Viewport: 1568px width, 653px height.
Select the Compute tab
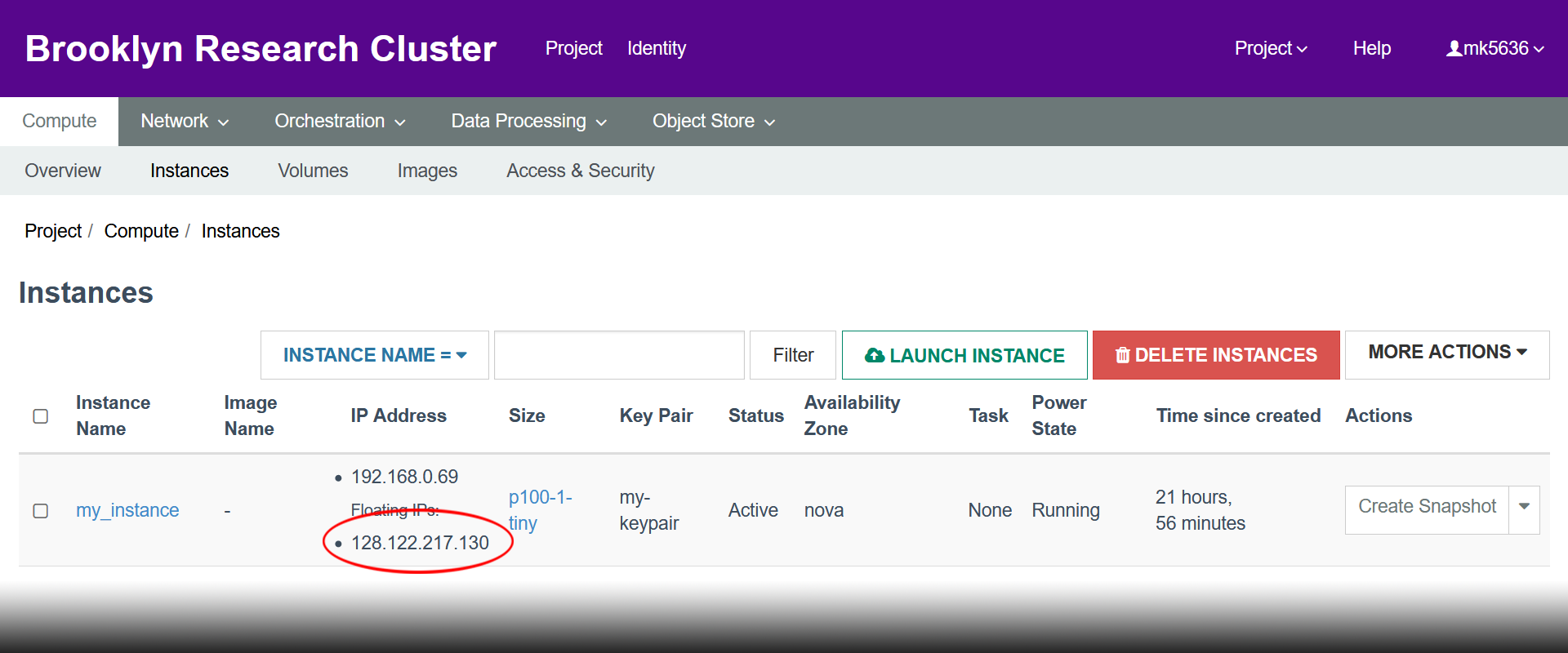(59, 122)
